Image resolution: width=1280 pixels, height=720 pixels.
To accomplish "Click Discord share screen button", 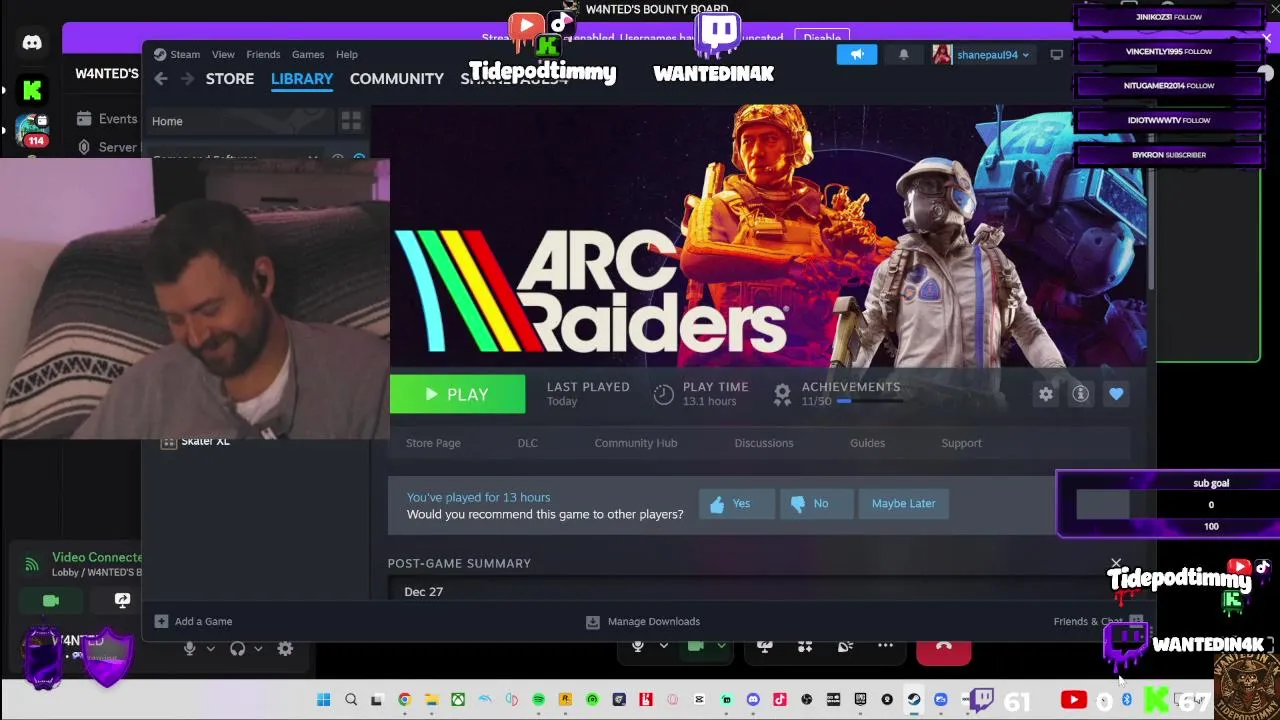I will click(x=122, y=600).
